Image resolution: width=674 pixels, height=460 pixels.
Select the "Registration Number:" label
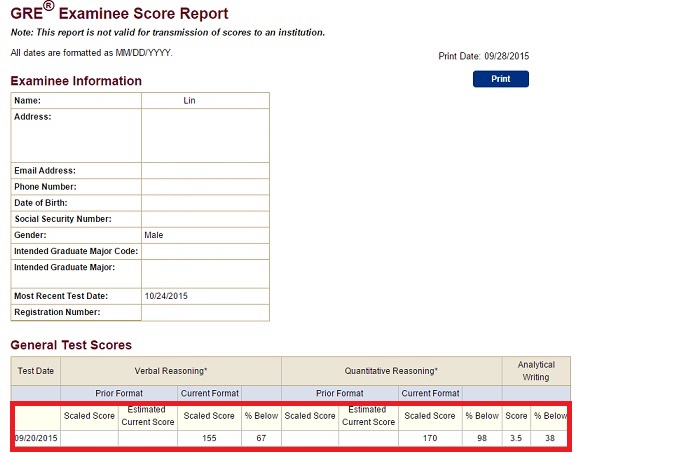[x=57, y=312]
